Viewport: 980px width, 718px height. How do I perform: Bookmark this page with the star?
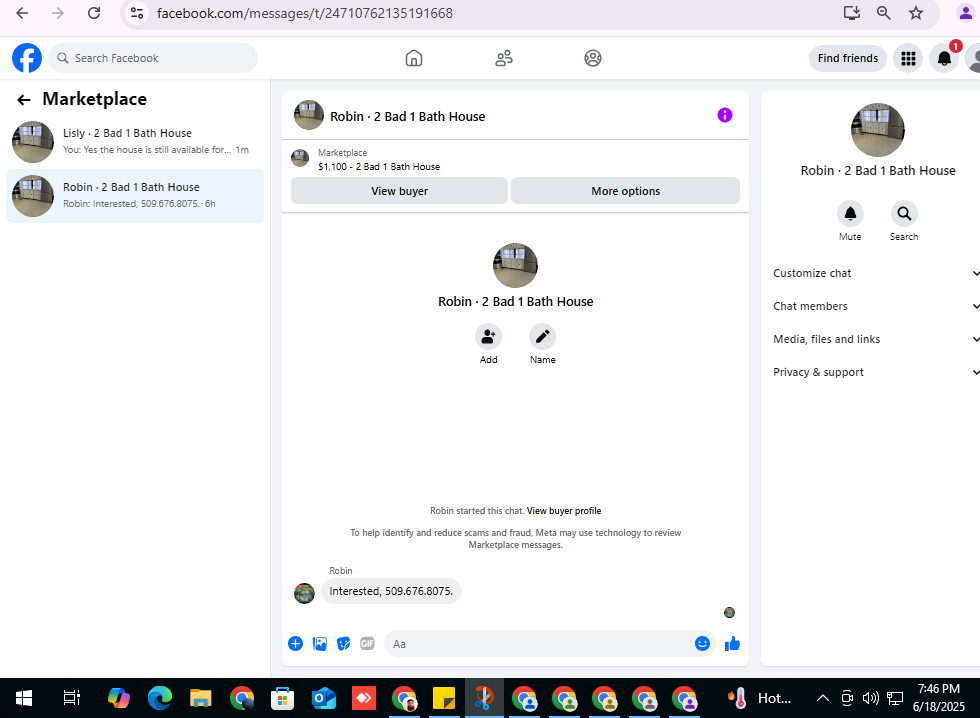[916, 13]
